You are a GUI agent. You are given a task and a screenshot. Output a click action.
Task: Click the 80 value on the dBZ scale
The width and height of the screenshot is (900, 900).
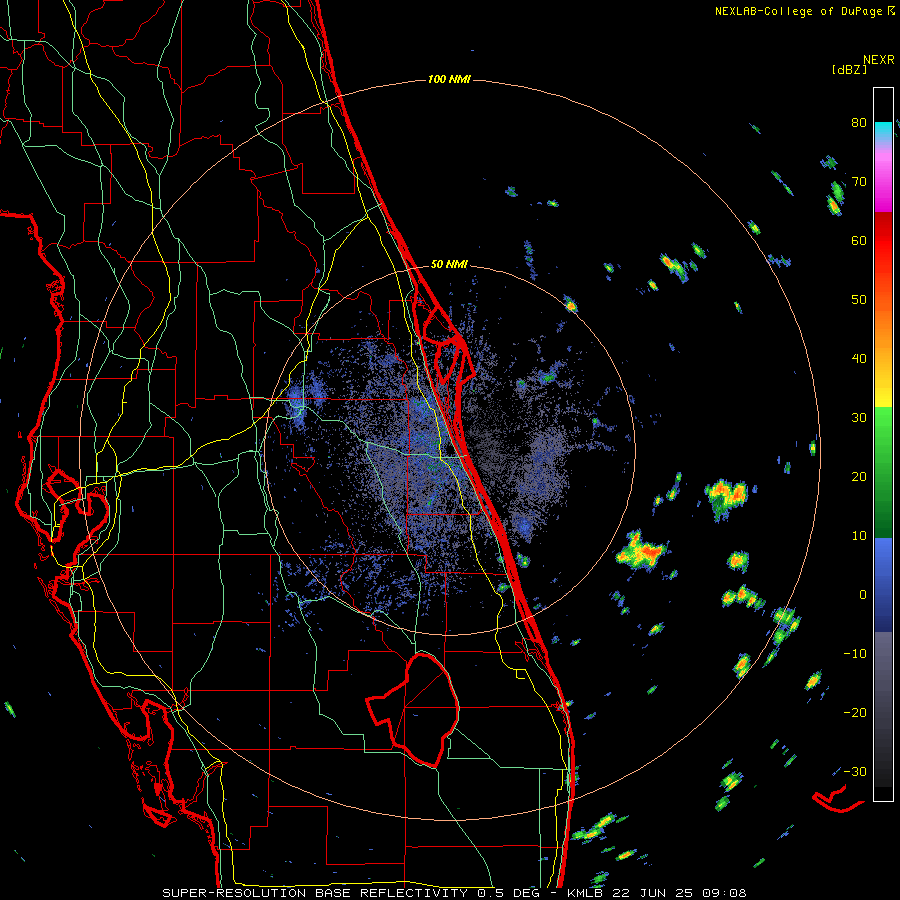859,123
